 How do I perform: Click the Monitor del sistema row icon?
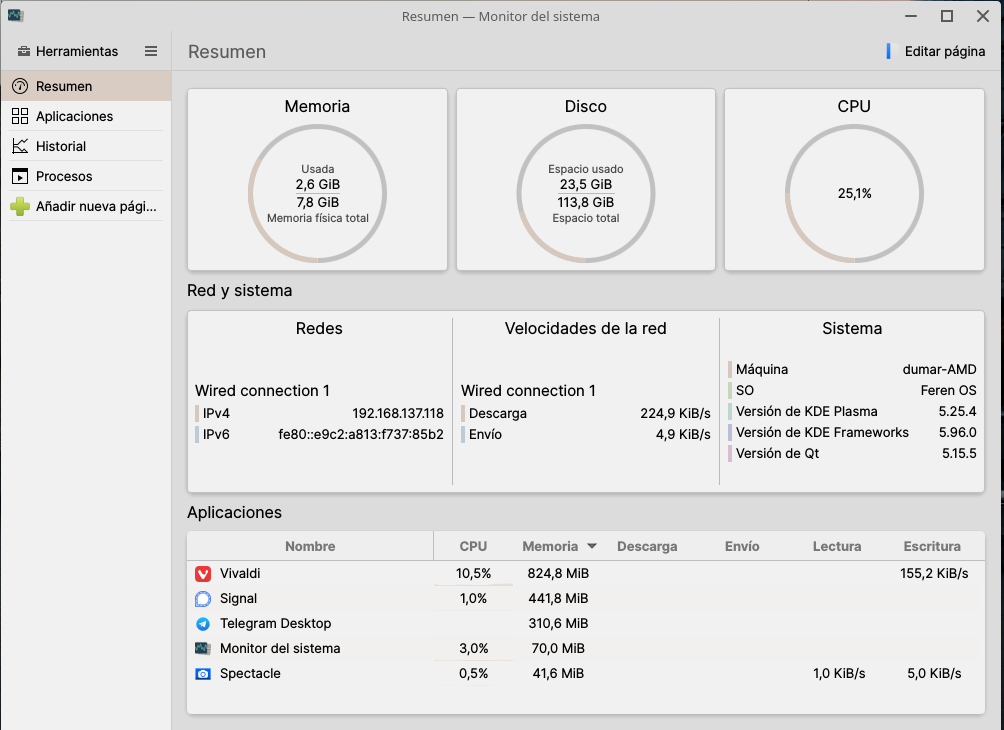[203, 649]
